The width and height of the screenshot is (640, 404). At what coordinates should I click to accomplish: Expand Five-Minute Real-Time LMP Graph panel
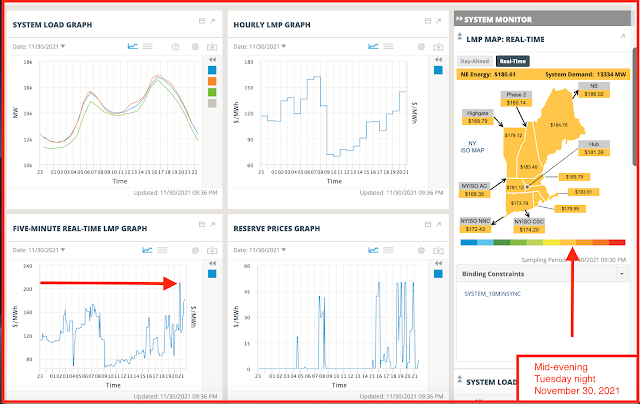point(213,224)
